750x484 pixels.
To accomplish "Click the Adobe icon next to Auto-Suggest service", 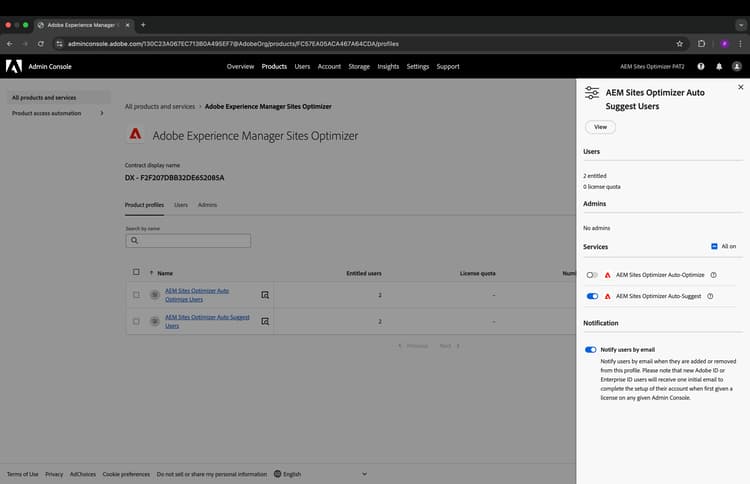I will click(607, 296).
